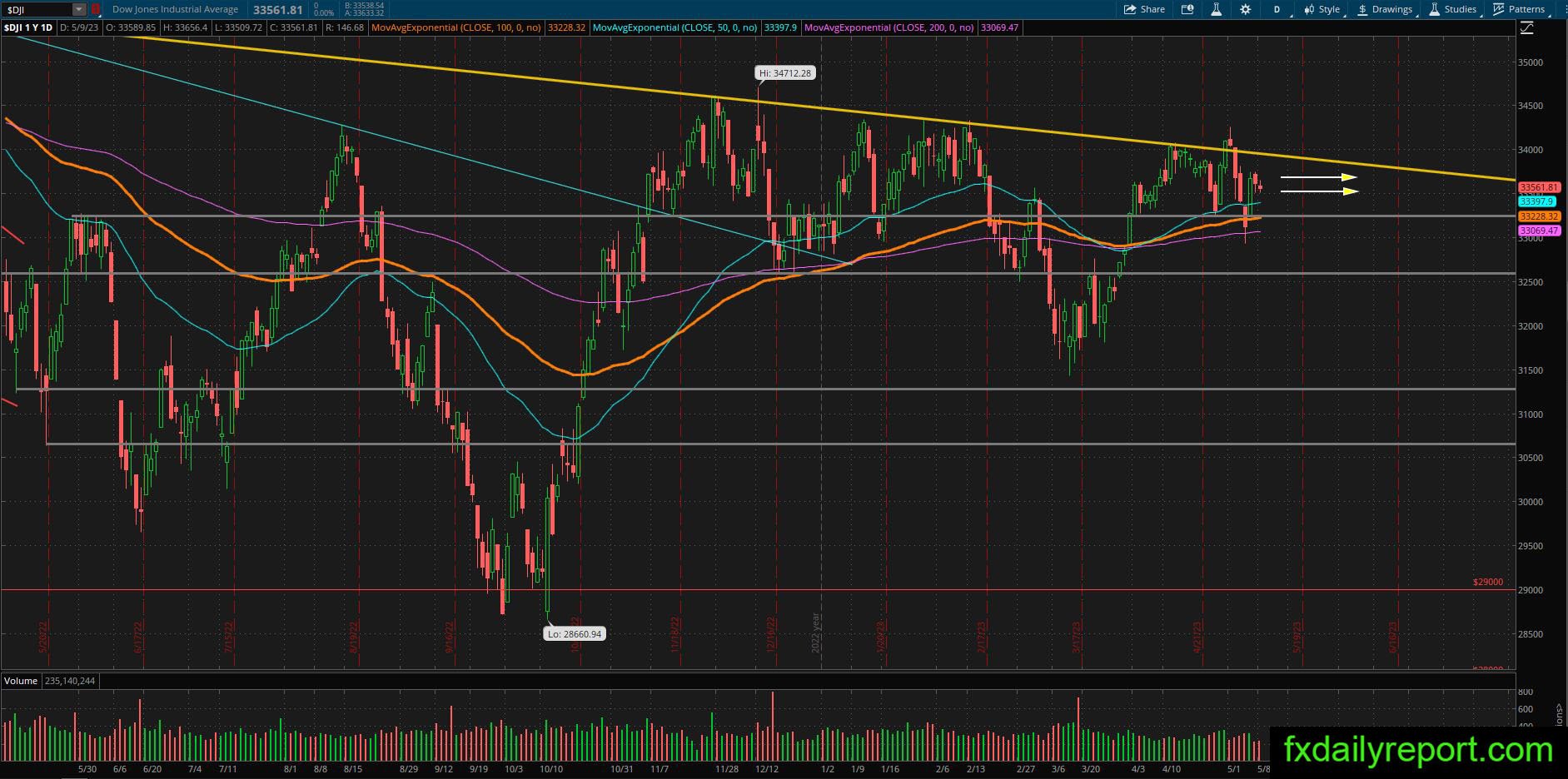This screenshot has width=1568, height=779.
Task: Click the C: 33561.81 close value
Action: pyautogui.click(x=293, y=27)
